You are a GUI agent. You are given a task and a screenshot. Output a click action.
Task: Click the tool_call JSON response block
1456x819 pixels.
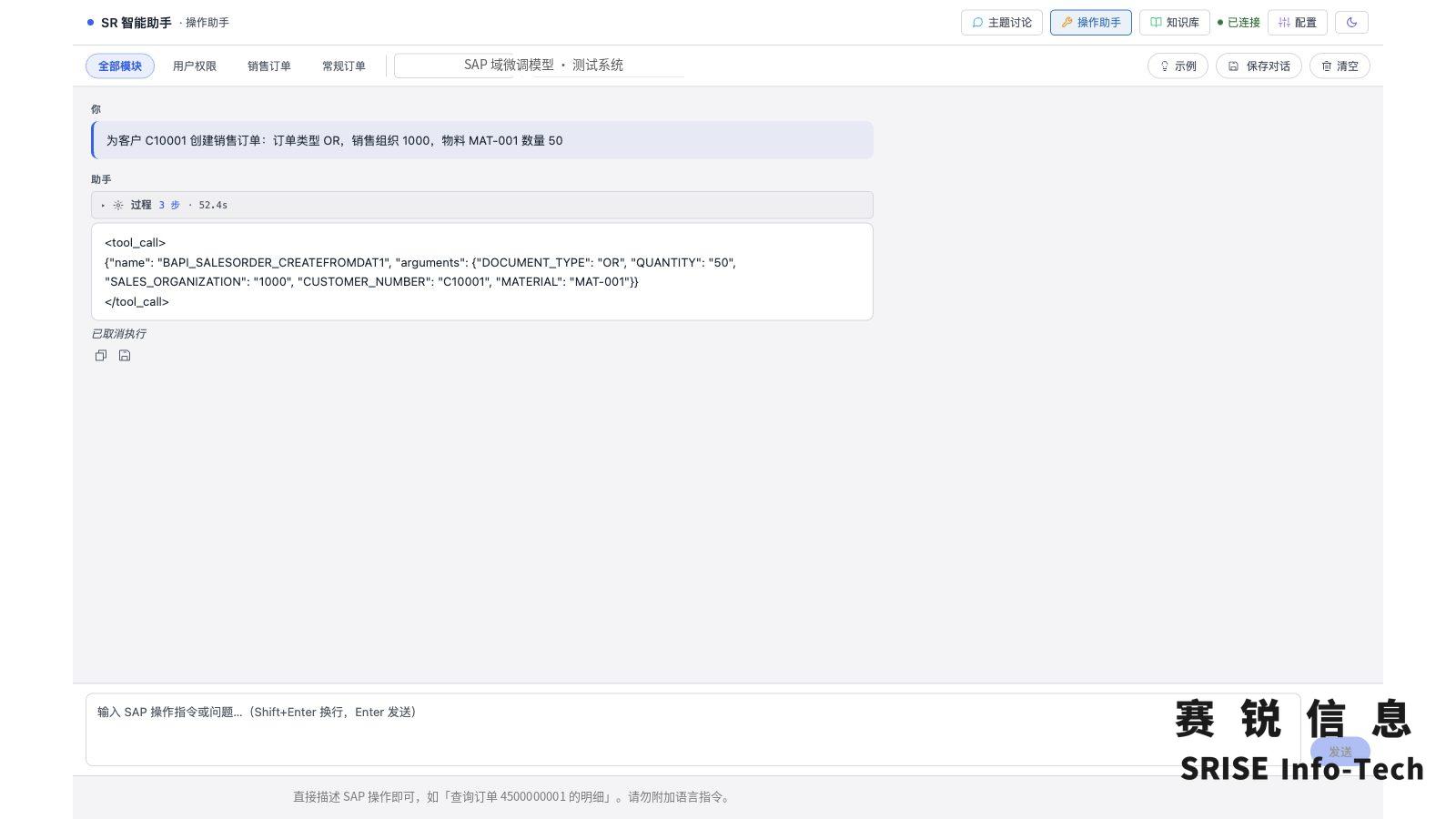(x=482, y=272)
